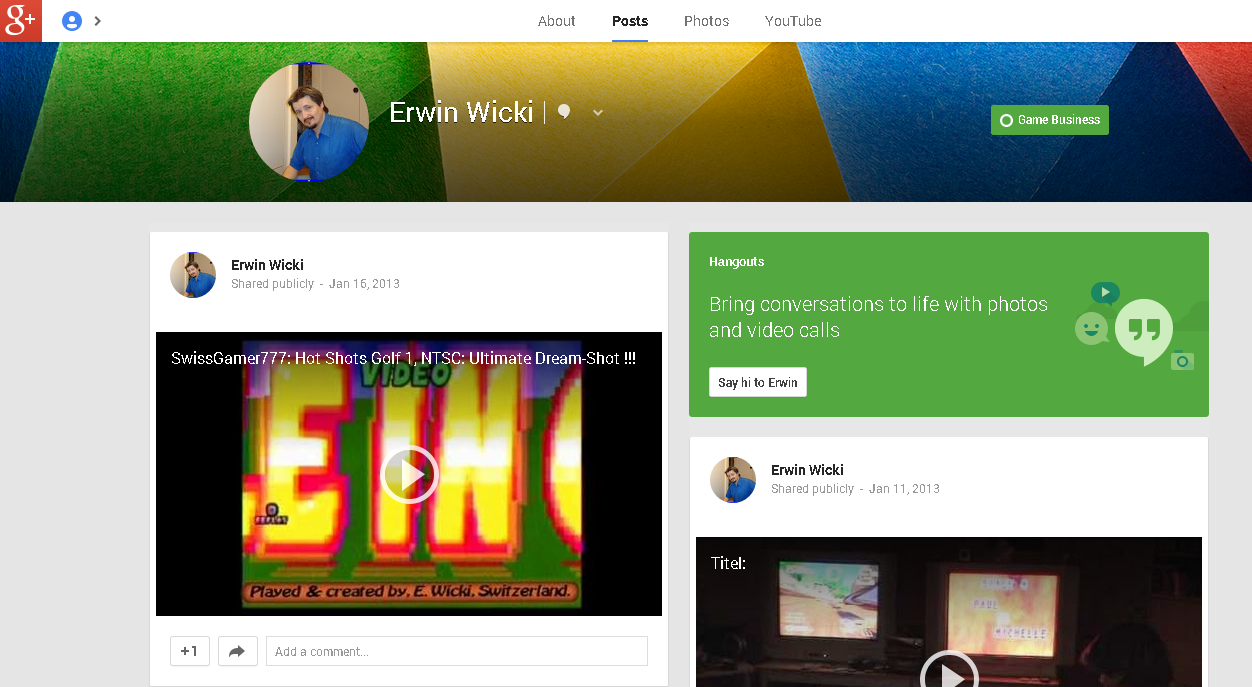Click the hangout bubble icon beside name
The image size is (1252, 687).
coord(564,112)
